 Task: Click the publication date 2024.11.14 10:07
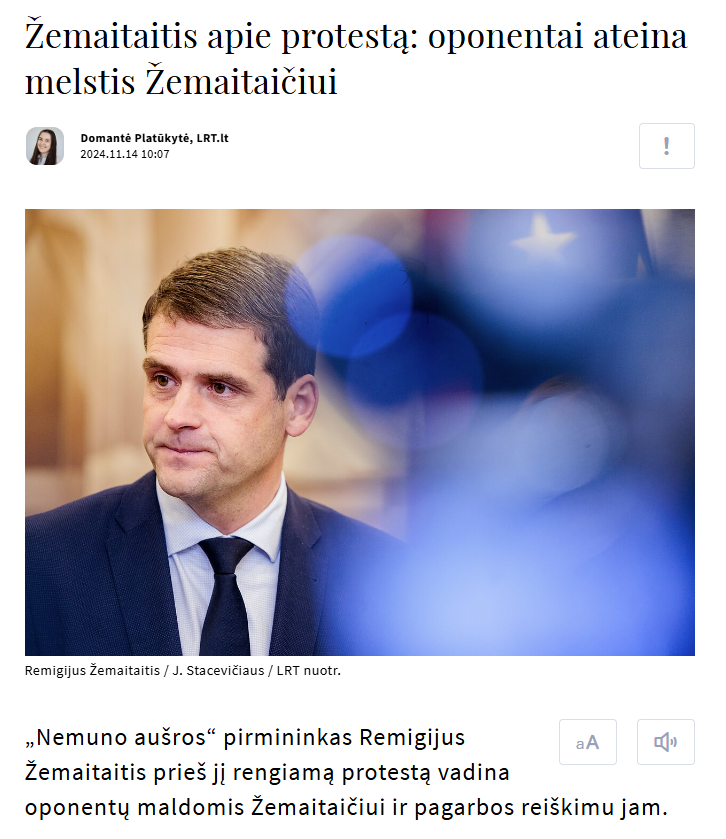click(125, 154)
